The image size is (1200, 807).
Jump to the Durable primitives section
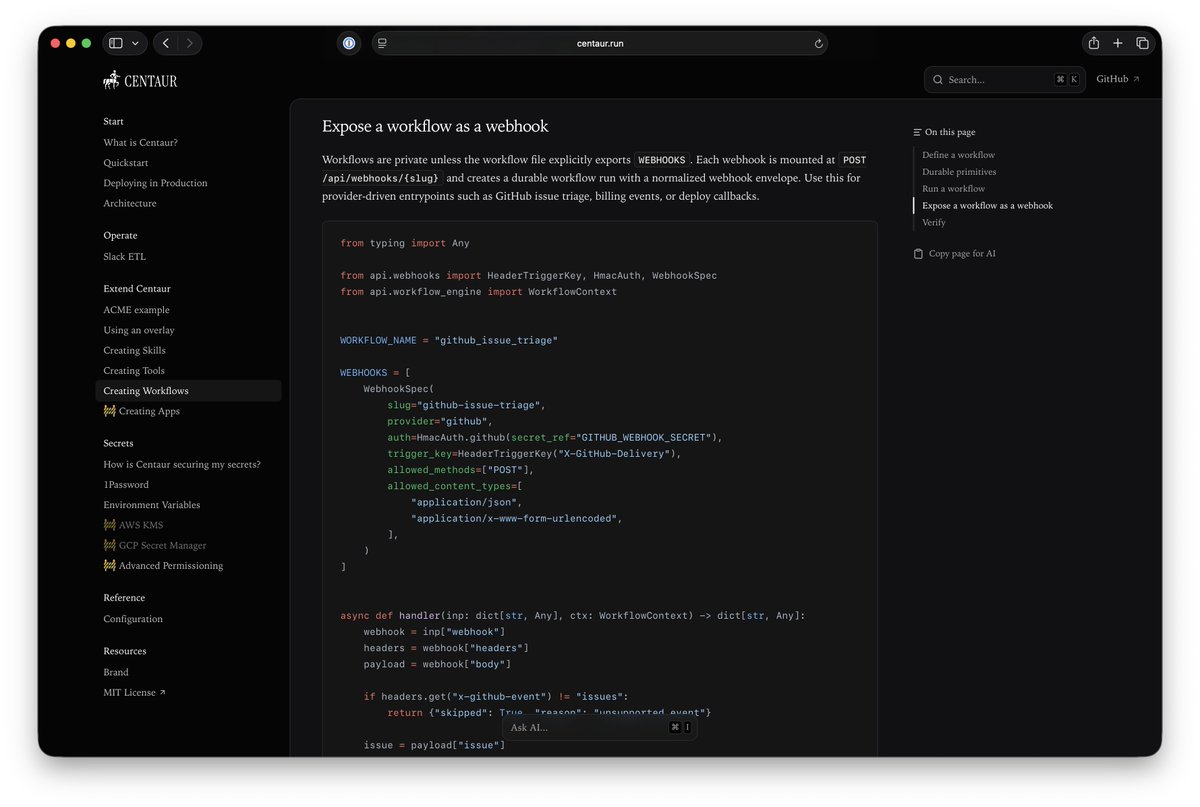(958, 172)
